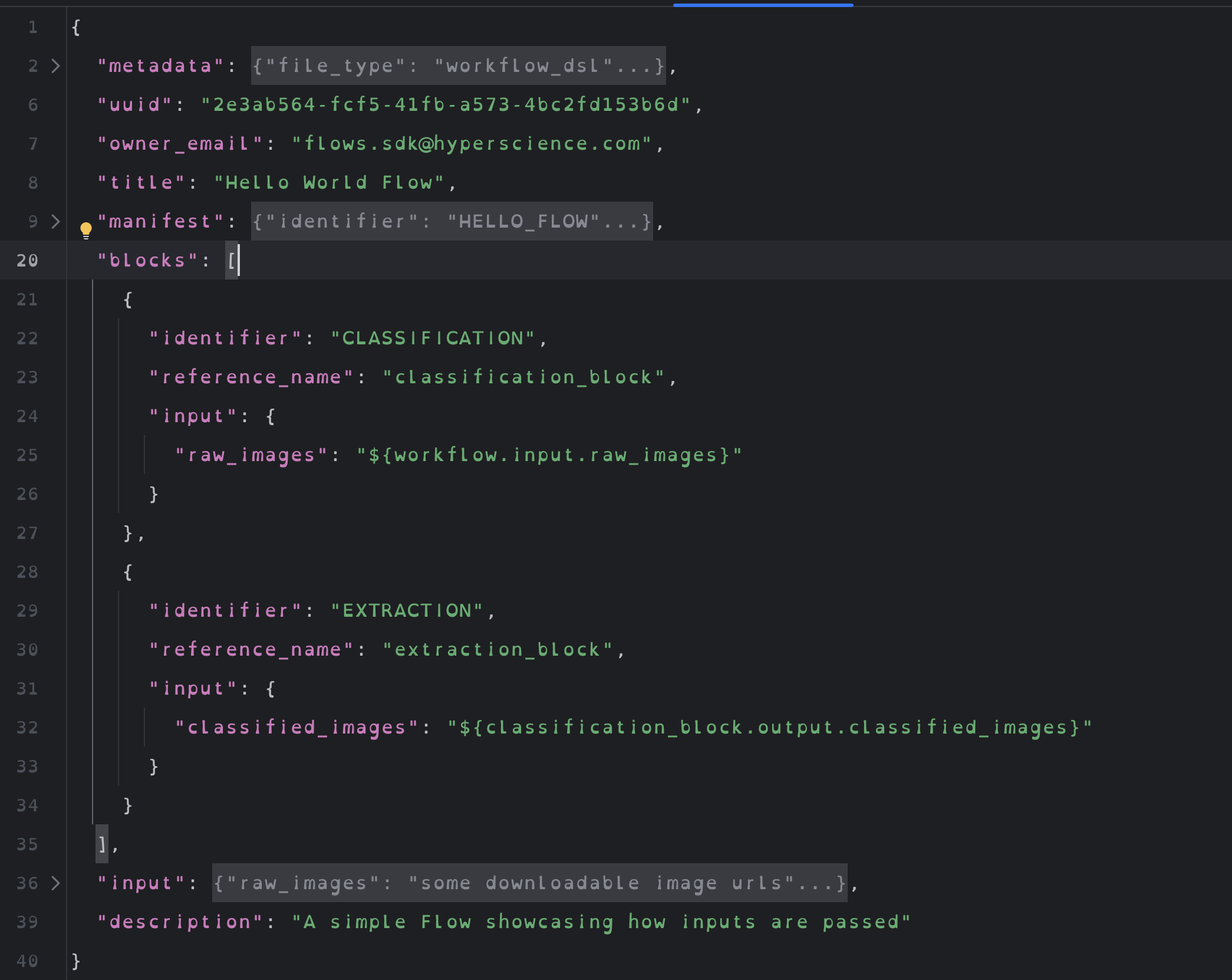Click the blue active tab indicator at top
This screenshot has height=980, width=1232.
point(763,5)
